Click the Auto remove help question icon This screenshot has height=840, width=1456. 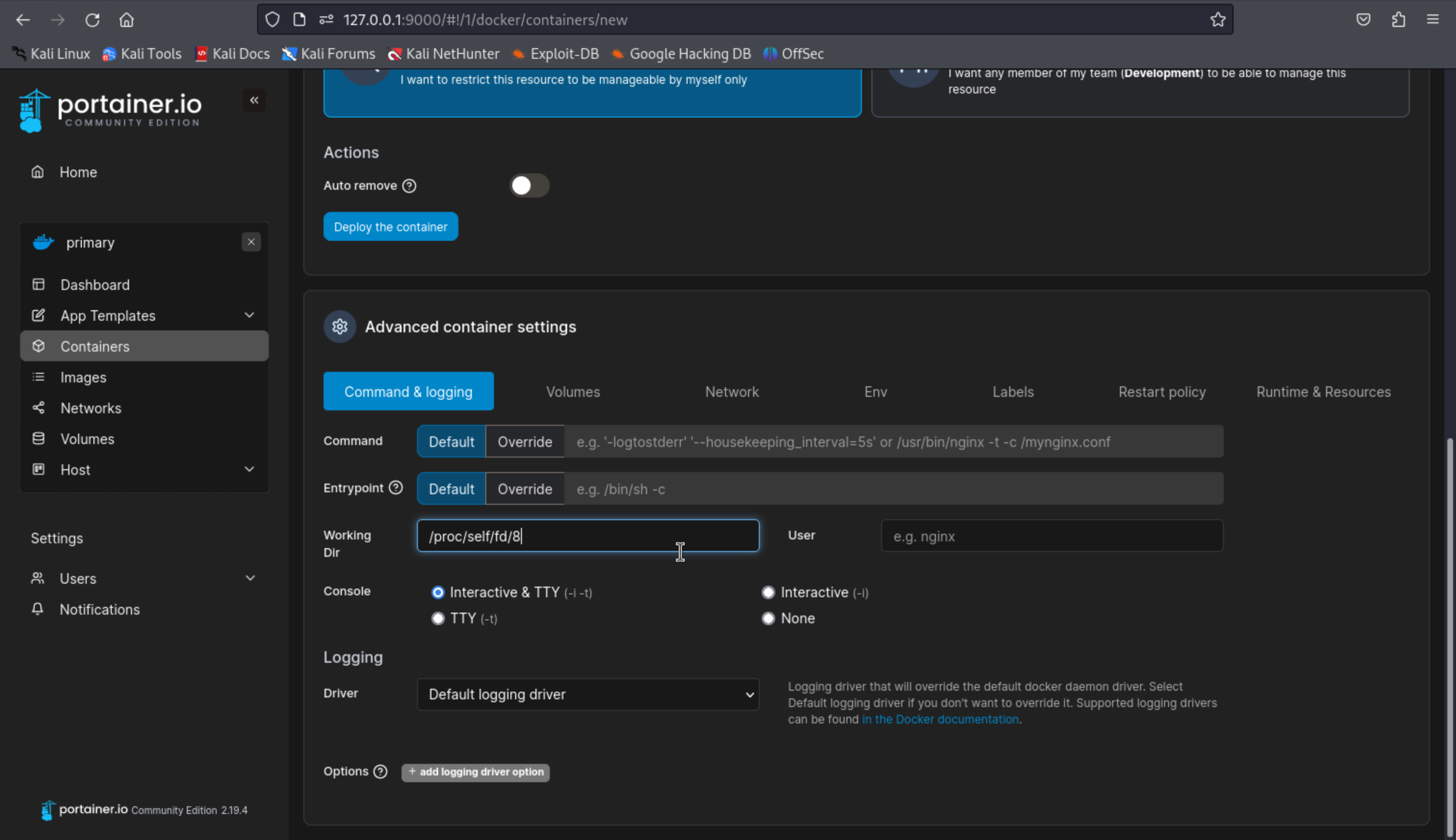click(x=409, y=186)
